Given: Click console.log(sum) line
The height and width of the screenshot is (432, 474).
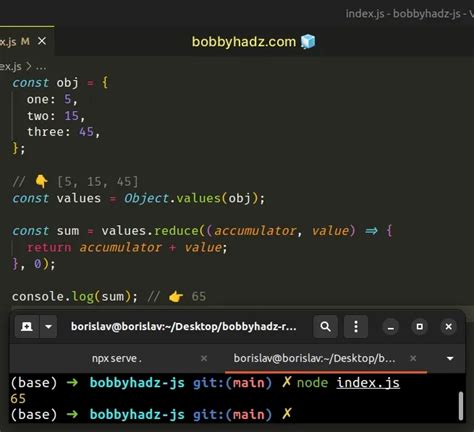Looking at the screenshot, I should coord(75,296).
